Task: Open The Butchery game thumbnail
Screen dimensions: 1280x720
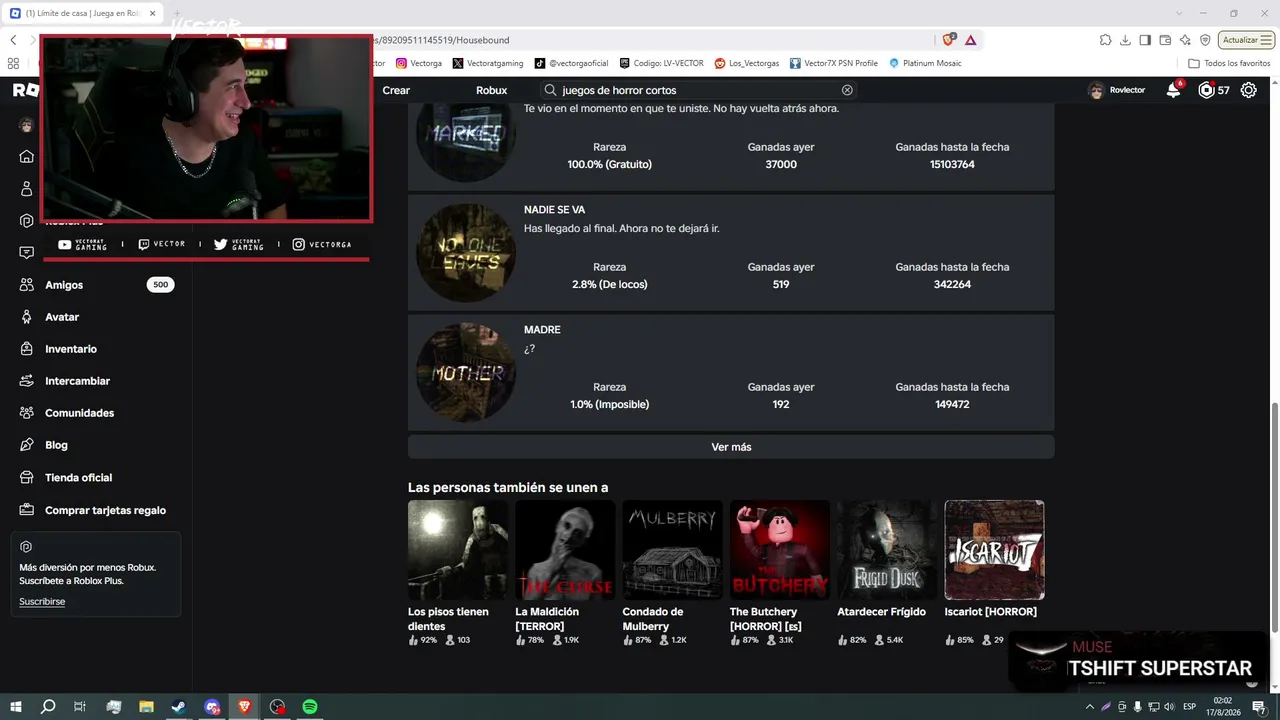Action: tap(780, 550)
